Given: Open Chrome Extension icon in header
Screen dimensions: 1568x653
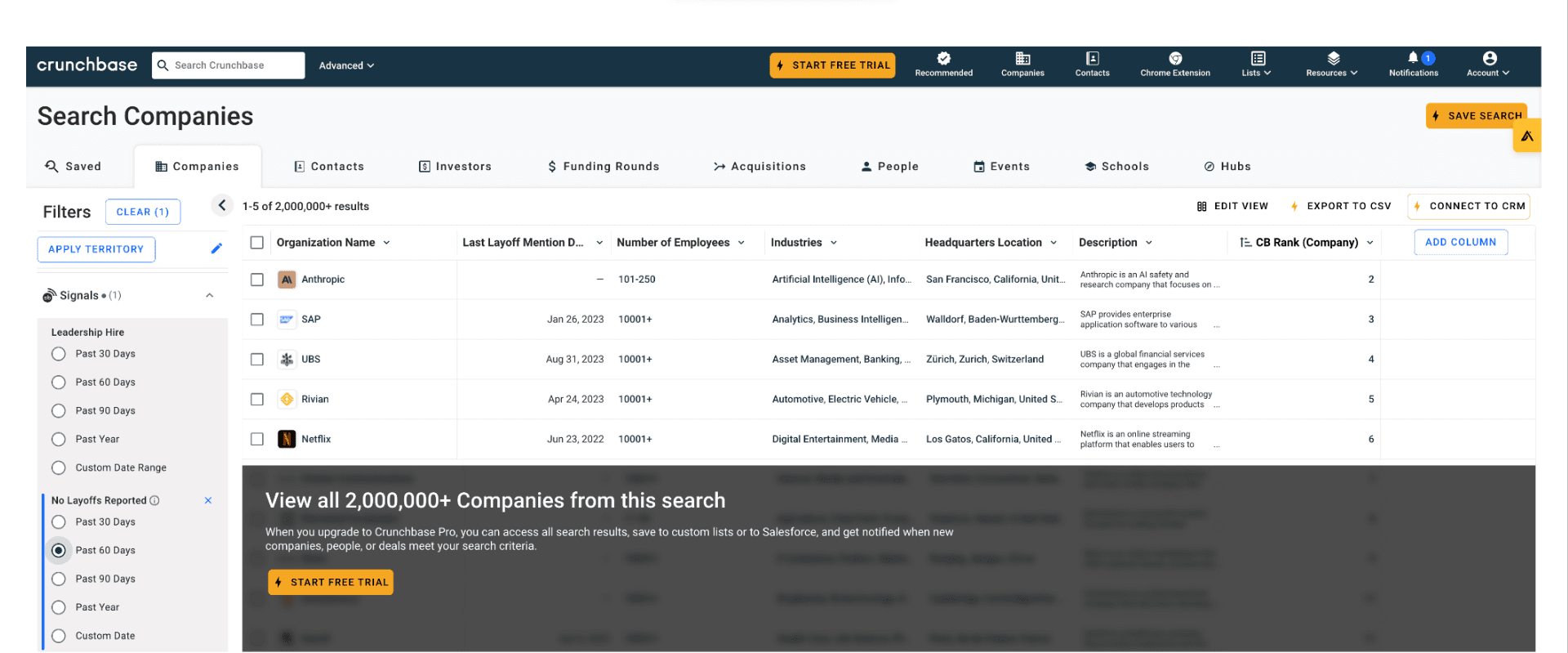Looking at the screenshot, I should point(1175,58).
